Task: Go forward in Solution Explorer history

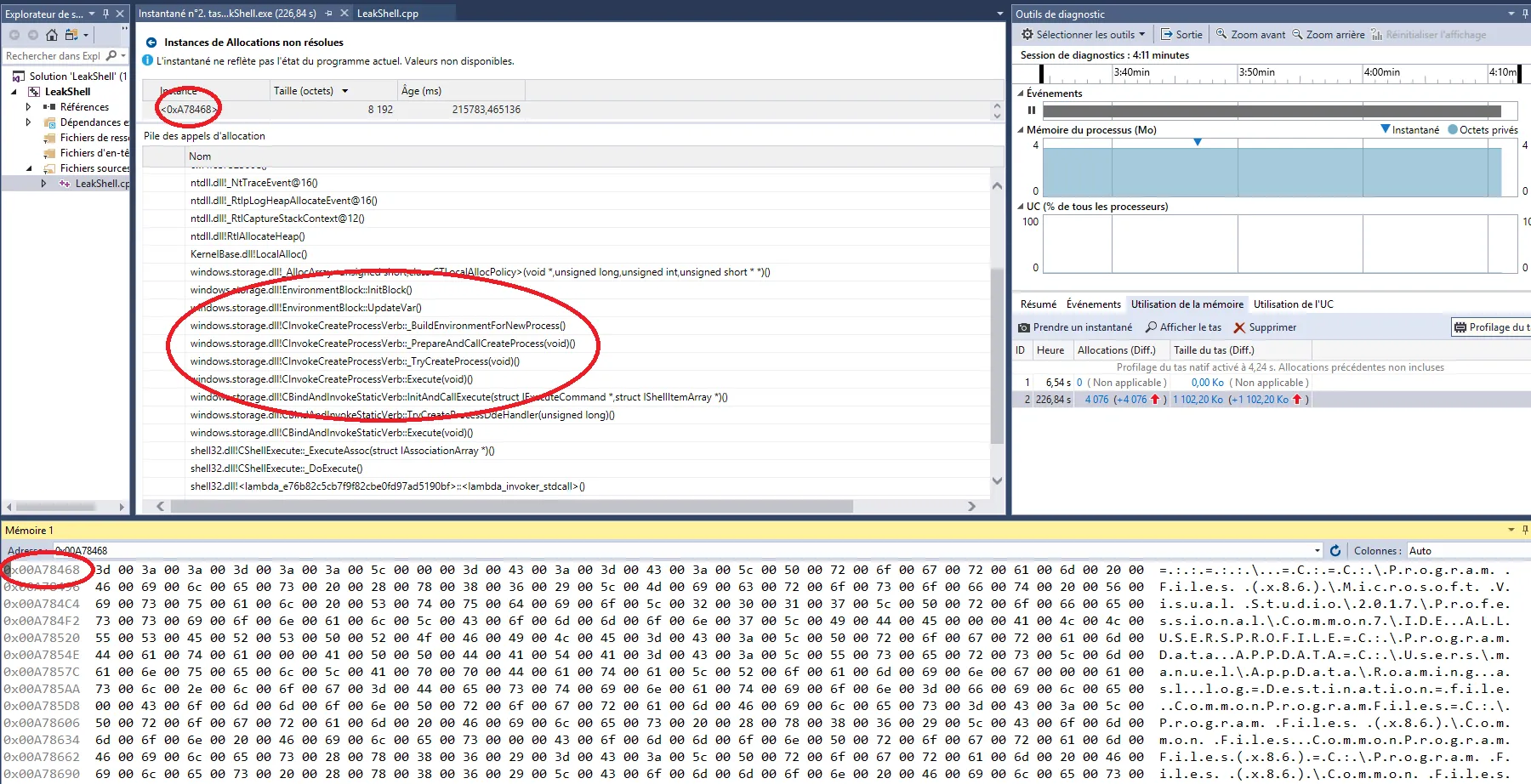Action: pos(33,35)
